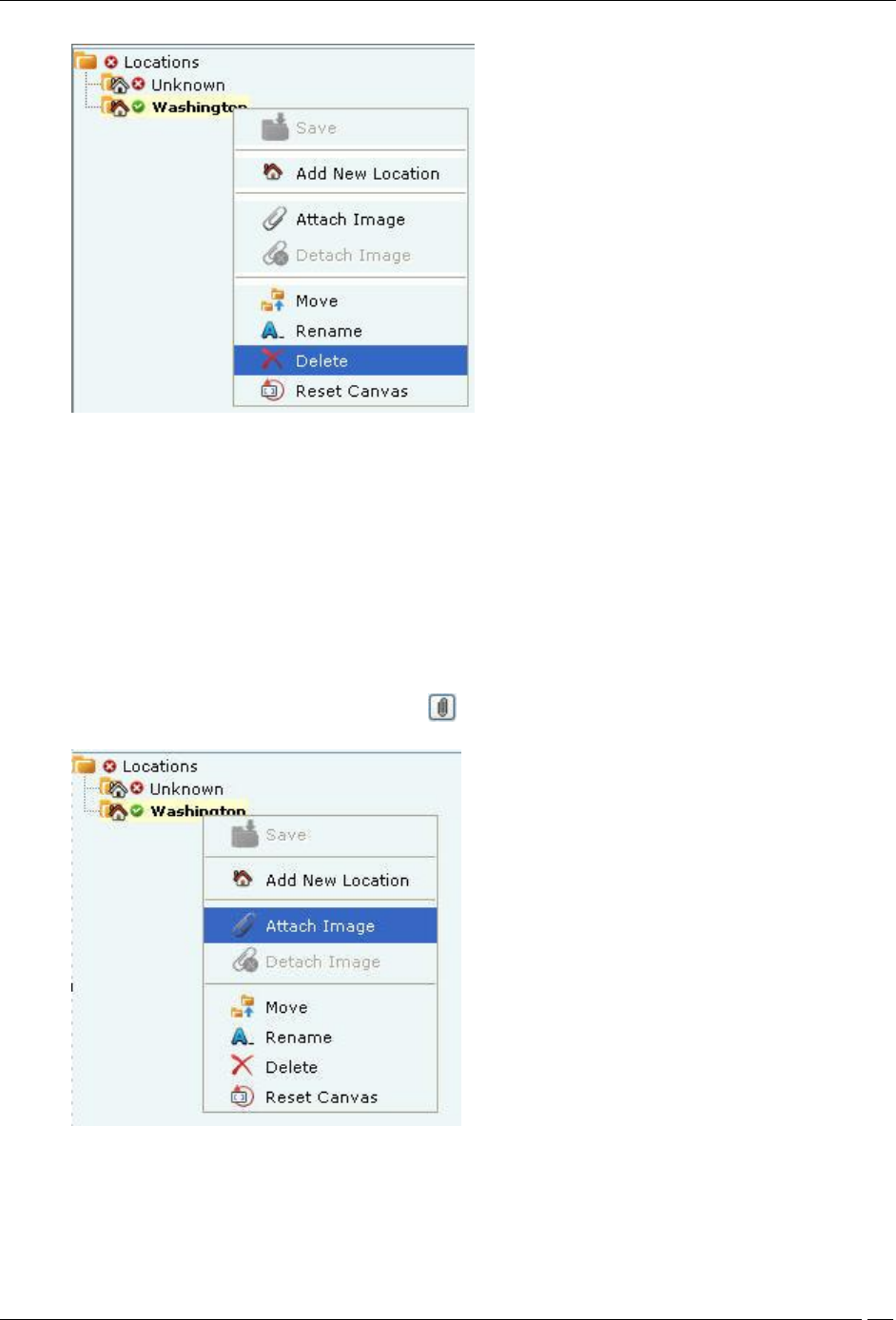Click Locations root folder icon in lower tree
The image size is (896, 1320).
(86, 766)
